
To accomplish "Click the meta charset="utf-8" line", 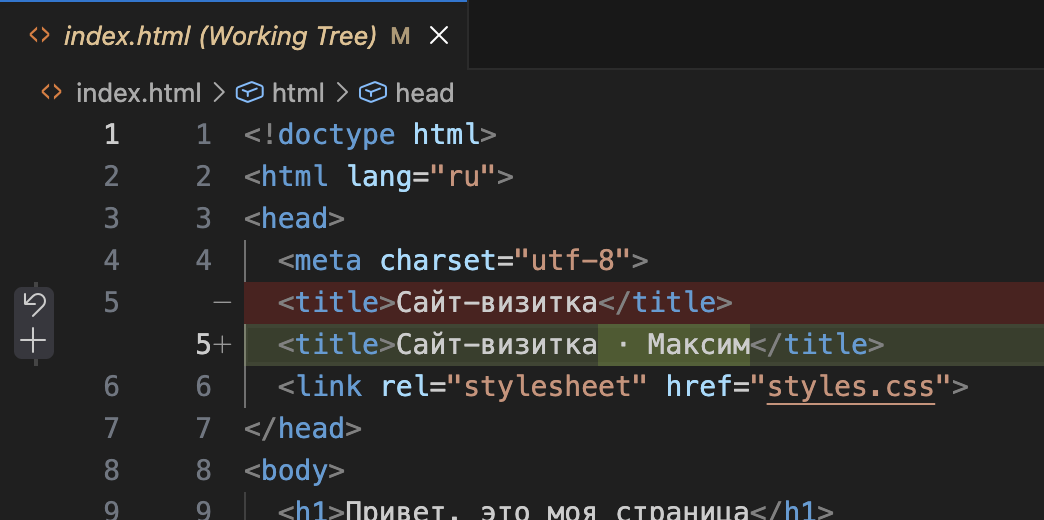I will (463, 260).
